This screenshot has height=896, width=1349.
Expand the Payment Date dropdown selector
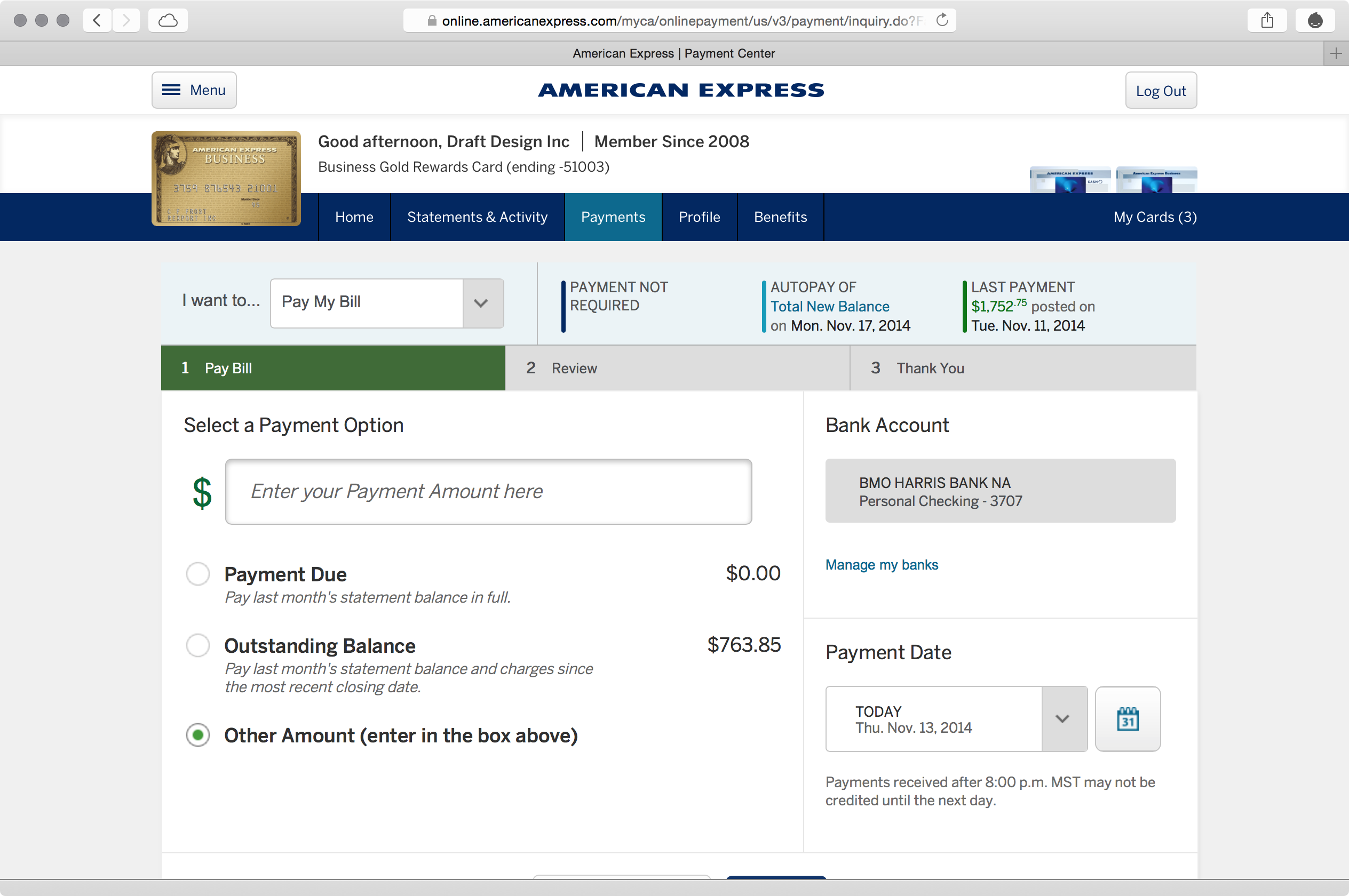(x=1062, y=718)
